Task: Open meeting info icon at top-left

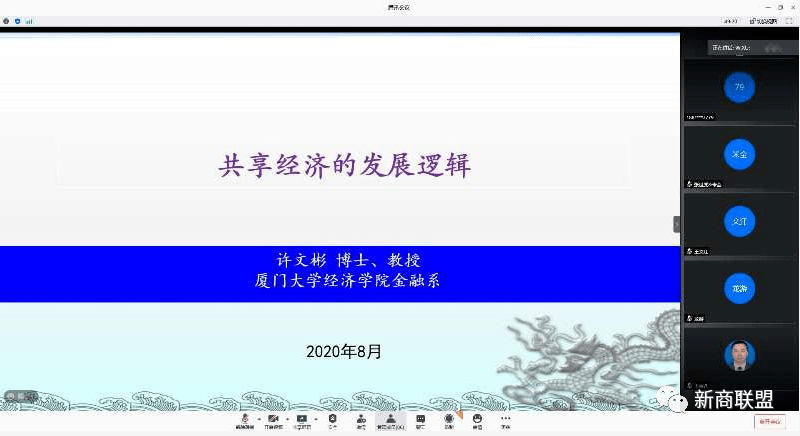Action: pyautogui.click(x=6, y=21)
